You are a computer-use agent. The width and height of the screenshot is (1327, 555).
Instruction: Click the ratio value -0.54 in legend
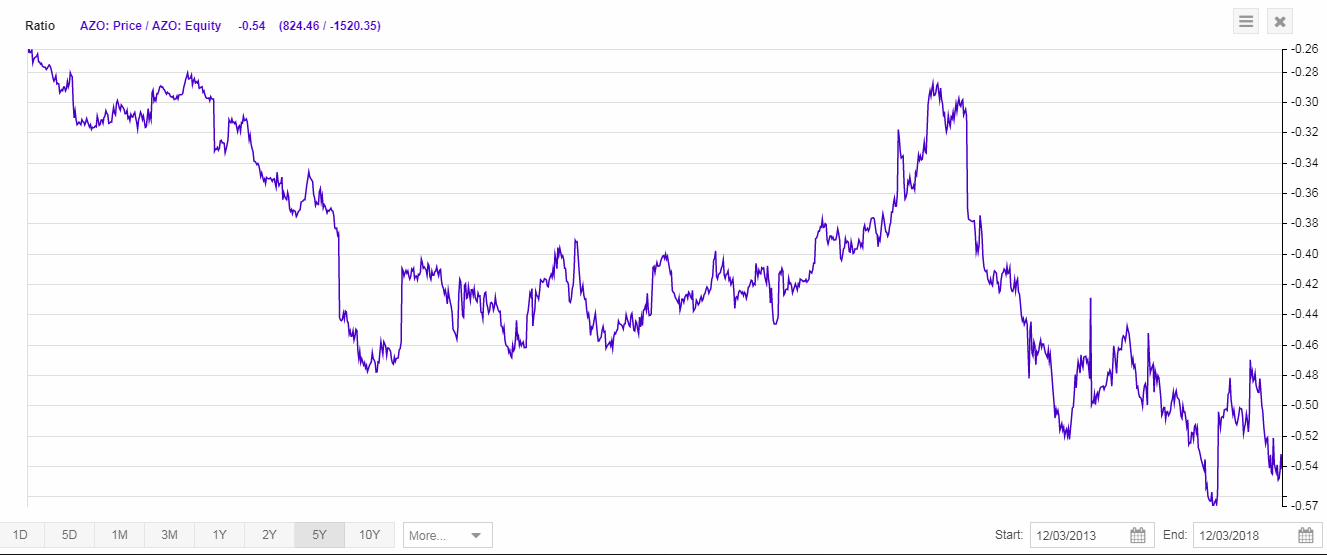(251, 26)
